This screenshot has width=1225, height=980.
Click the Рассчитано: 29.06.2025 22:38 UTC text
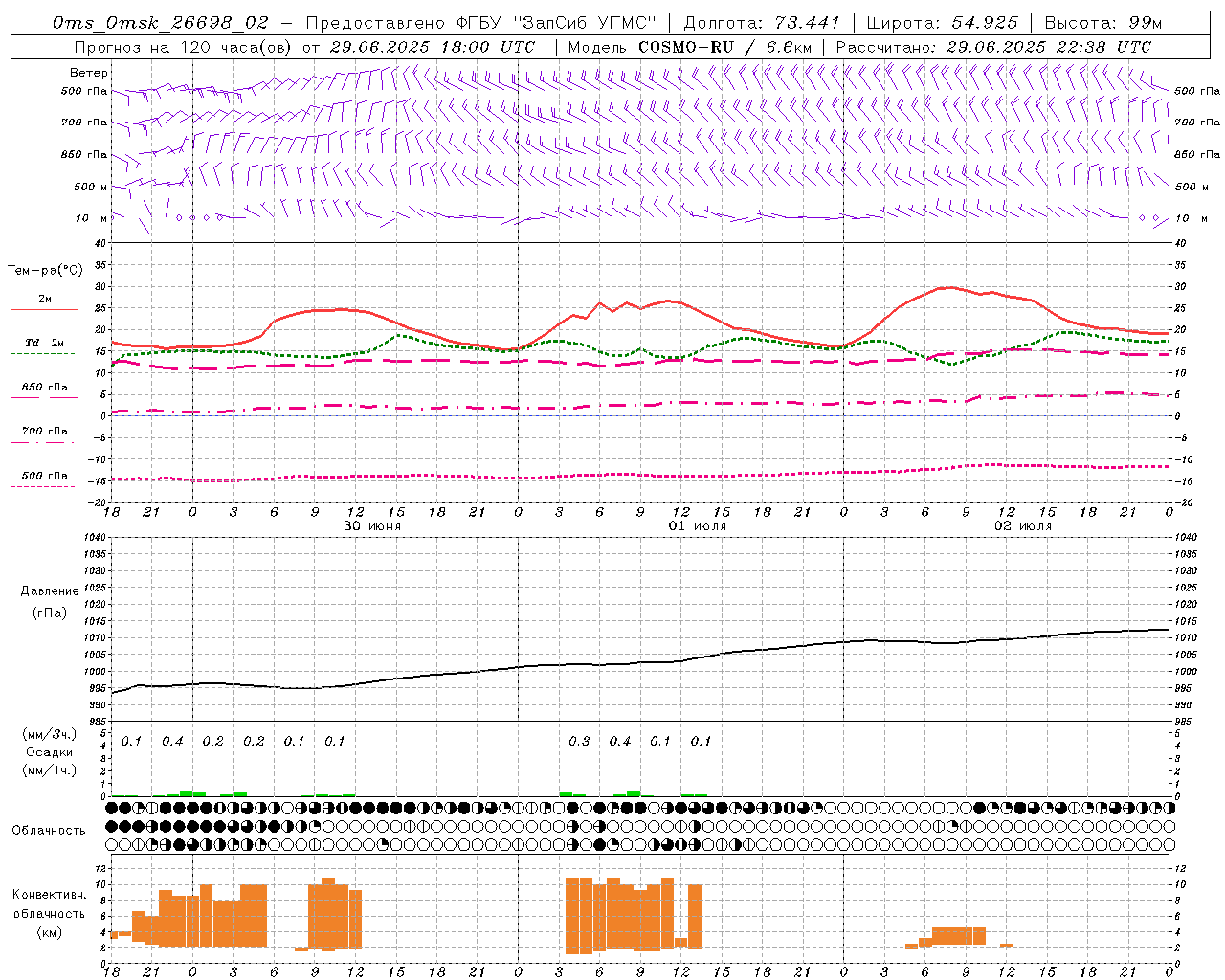(993, 47)
